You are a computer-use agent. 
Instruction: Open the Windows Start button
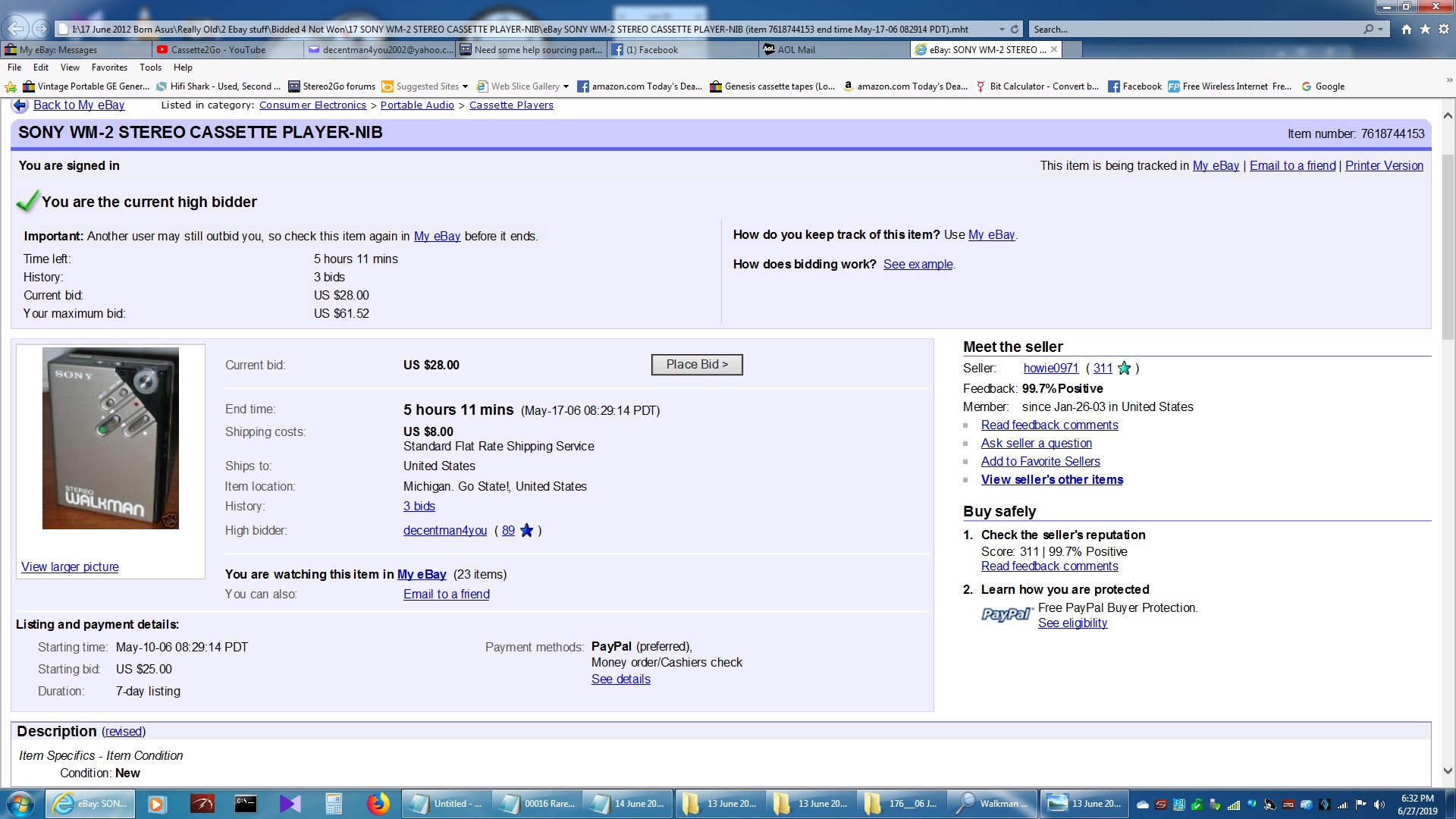coord(20,803)
